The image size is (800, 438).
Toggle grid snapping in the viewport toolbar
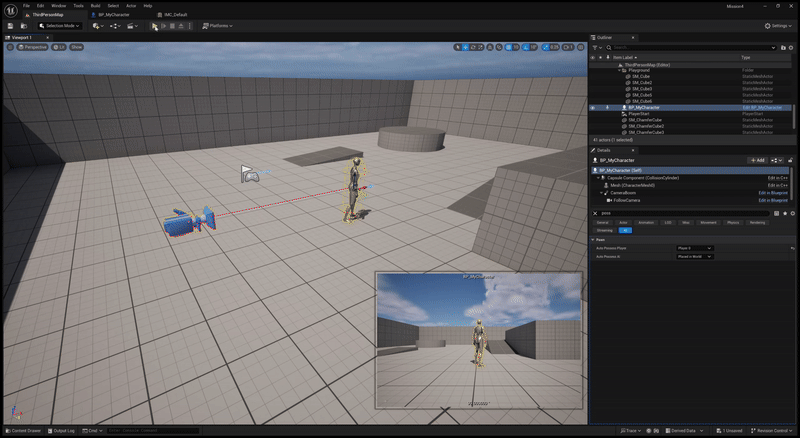tap(508, 47)
